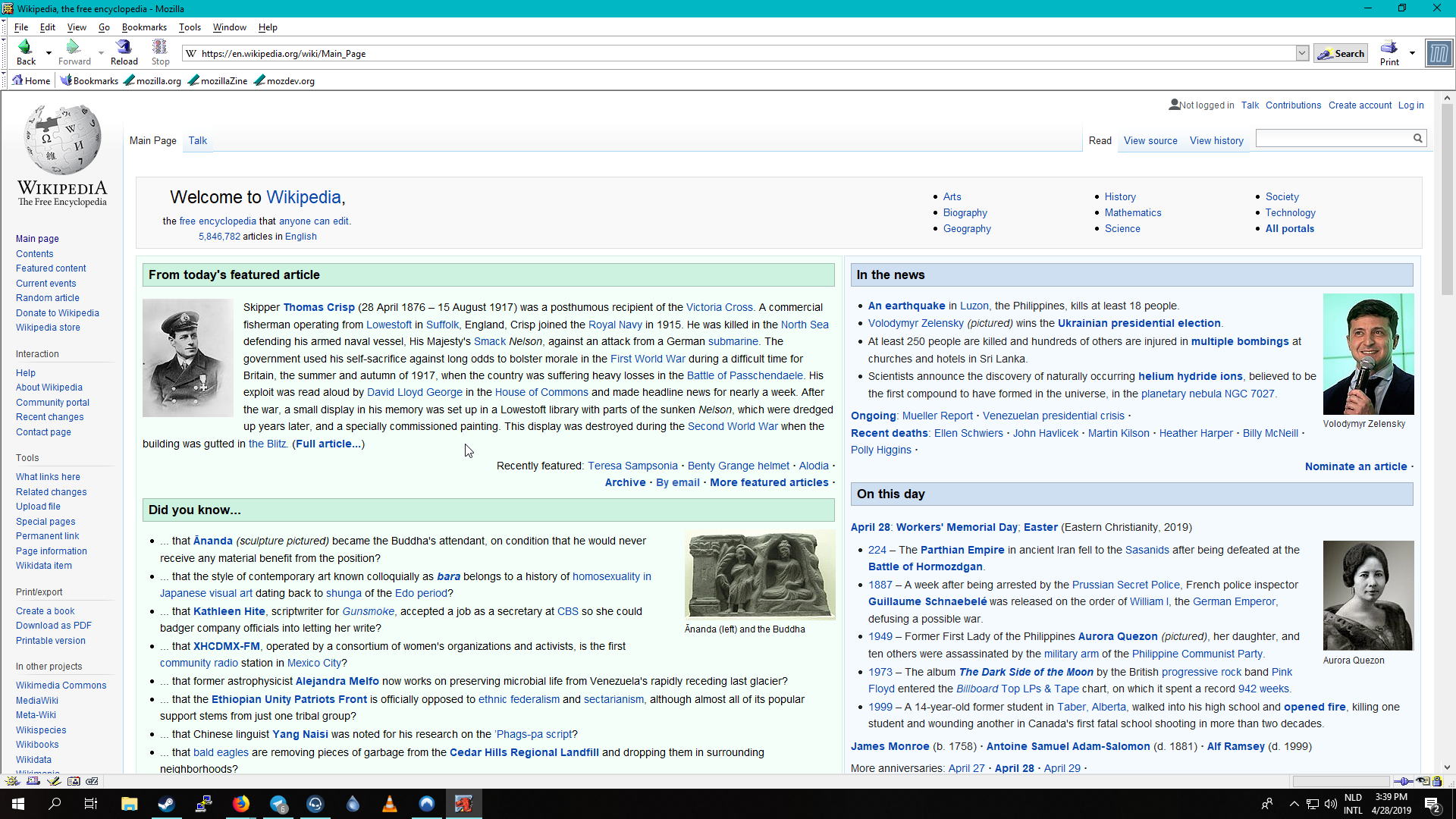The height and width of the screenshot is (819, 1456).
Task: Open Composer icon in the status bar
Action: [x=53, y=781]
